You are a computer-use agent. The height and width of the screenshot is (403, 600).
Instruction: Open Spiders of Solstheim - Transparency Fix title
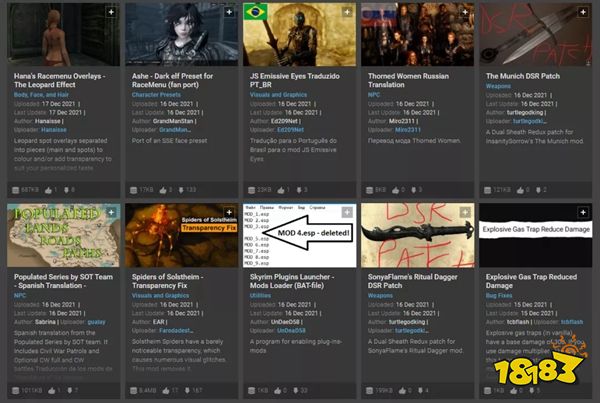click(x=168, y=281)
